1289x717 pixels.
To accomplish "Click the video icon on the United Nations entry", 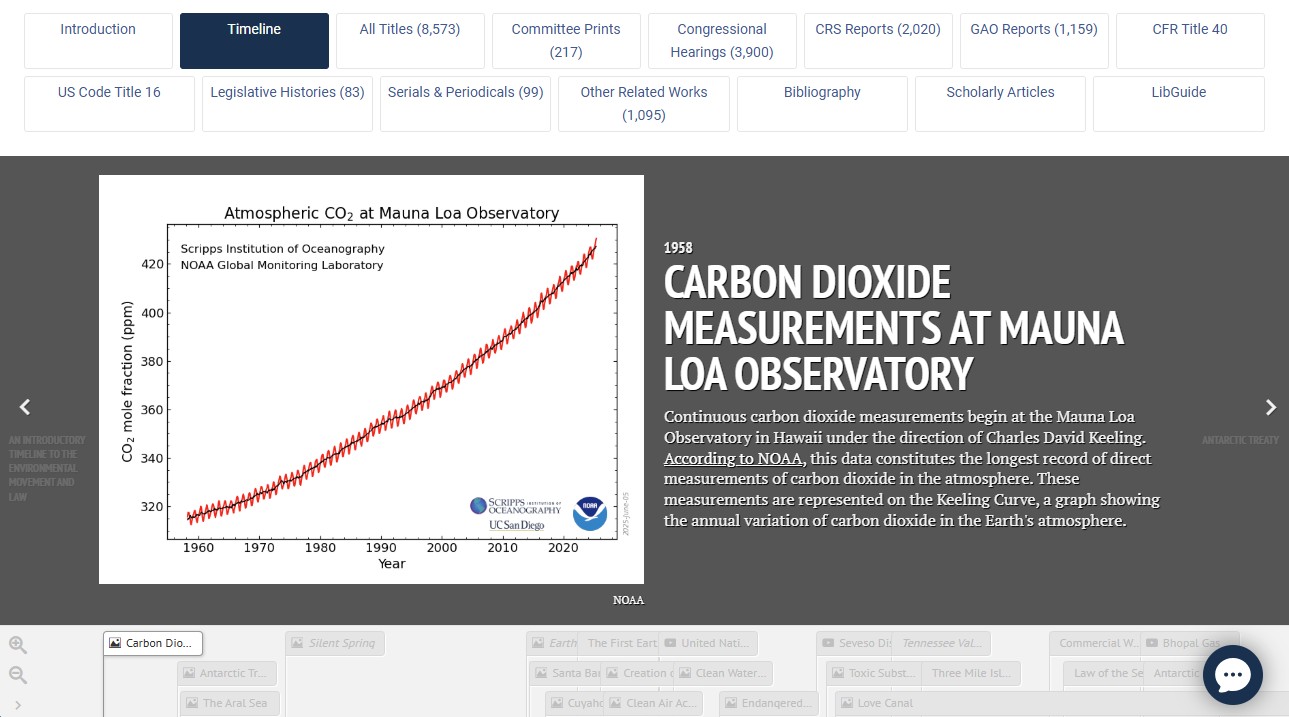I will [x=669, y=643].
